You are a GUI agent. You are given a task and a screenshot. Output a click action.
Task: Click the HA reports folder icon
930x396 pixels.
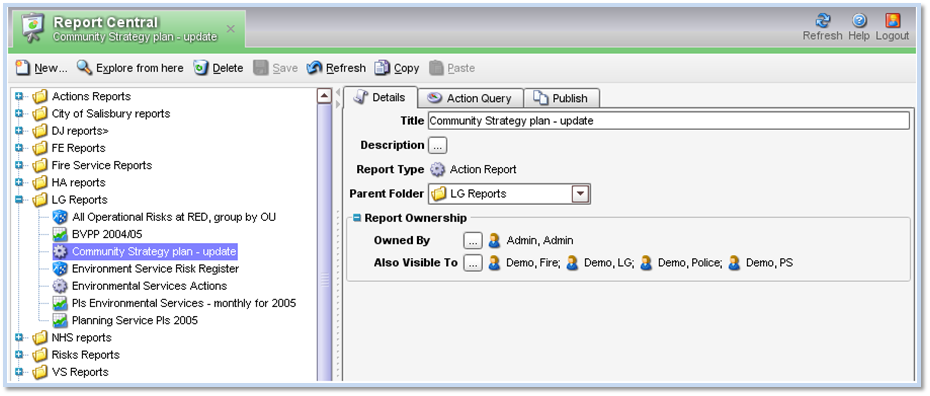pyautogui.click(x=40, y=182)
